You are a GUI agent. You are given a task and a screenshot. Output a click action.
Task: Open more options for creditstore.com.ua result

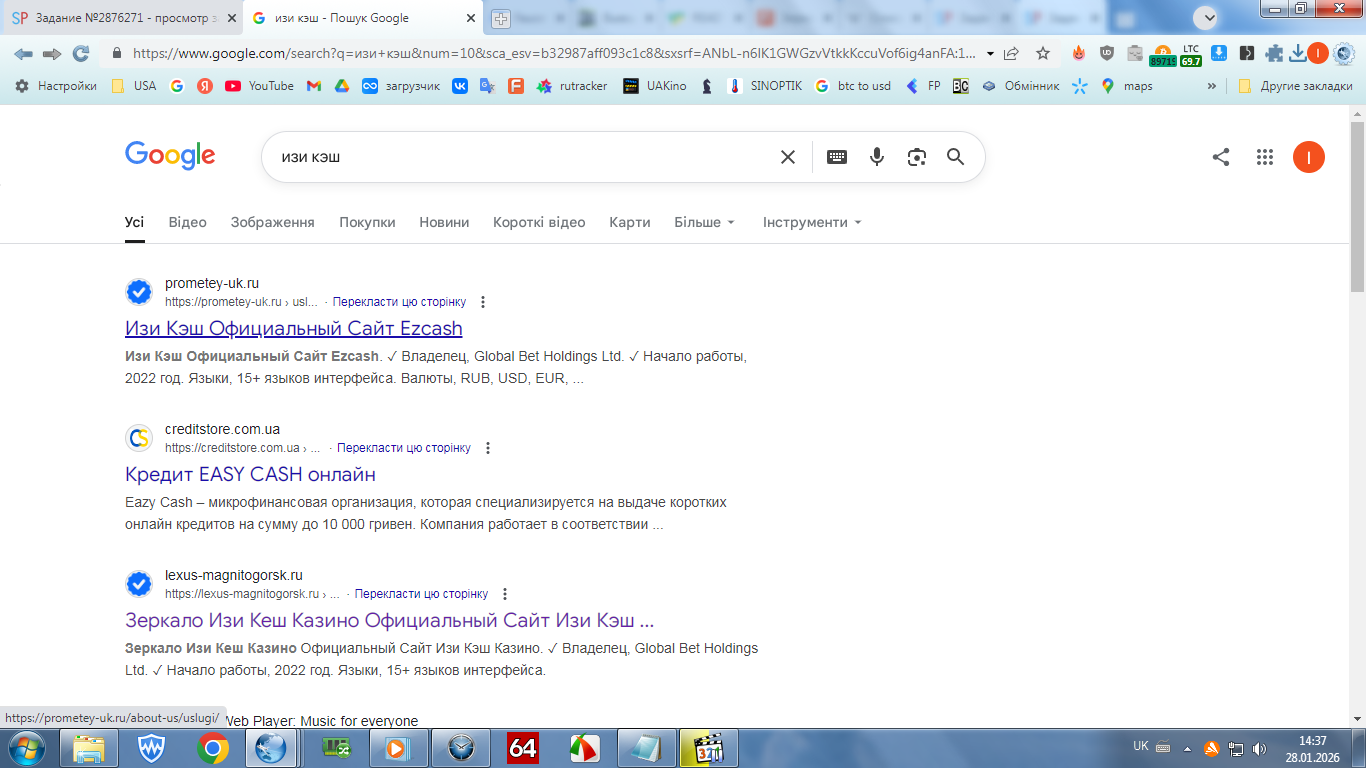[488, 448]
